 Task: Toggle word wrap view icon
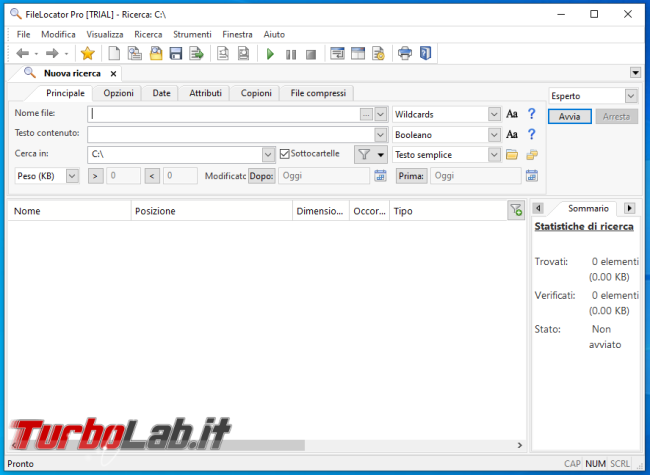pyautogui.click(x=337, y=53)
